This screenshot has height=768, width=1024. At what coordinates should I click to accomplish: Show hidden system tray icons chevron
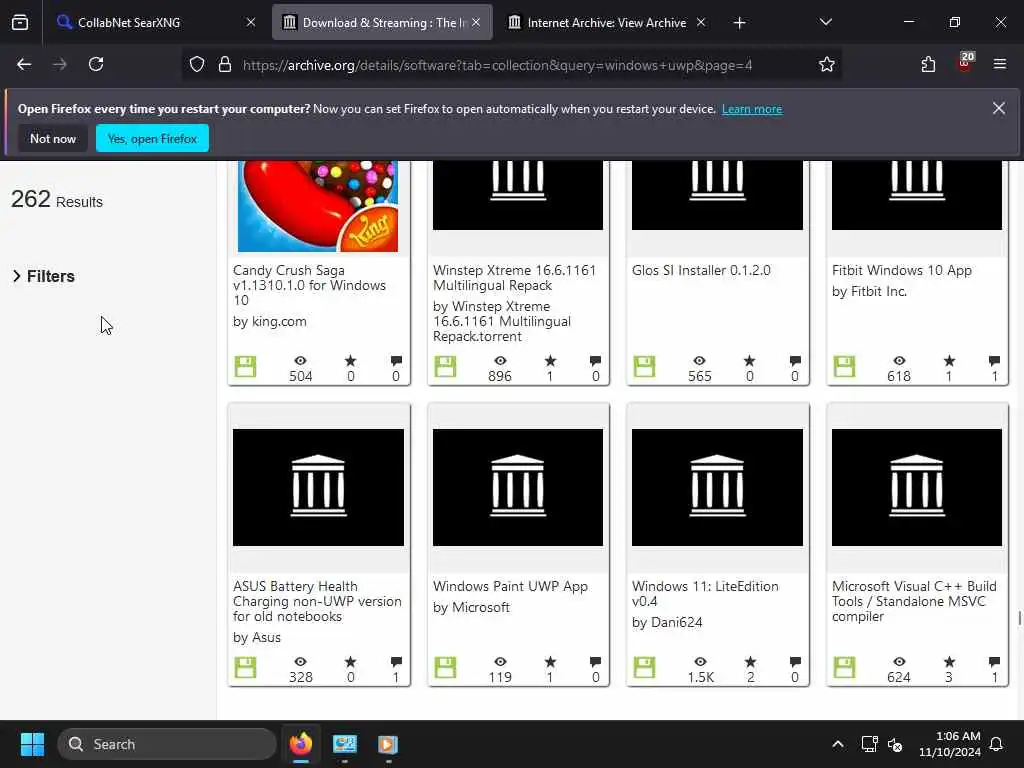pyautogui.click(x=837, y=744)
